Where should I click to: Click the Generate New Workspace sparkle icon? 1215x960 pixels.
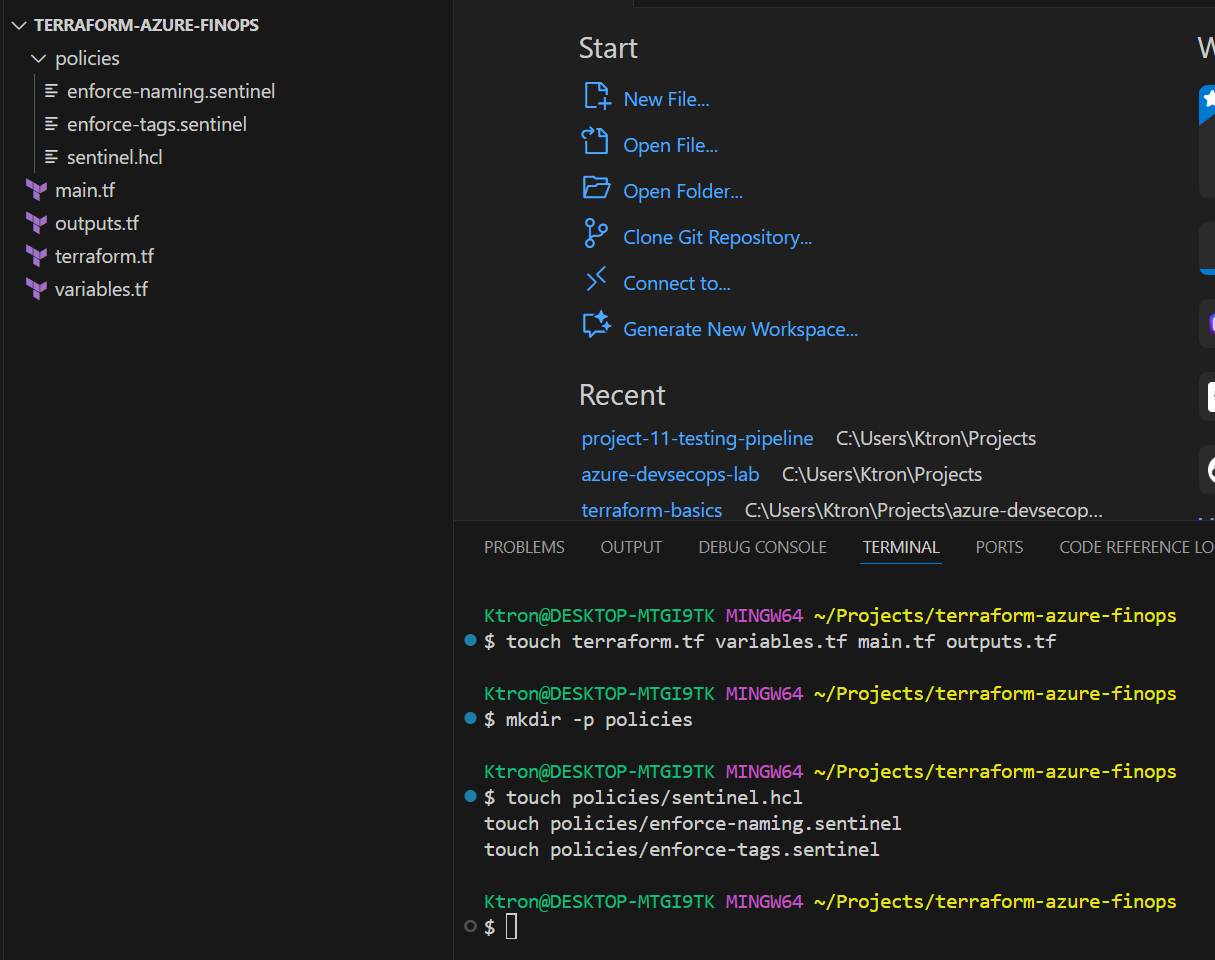596,327
